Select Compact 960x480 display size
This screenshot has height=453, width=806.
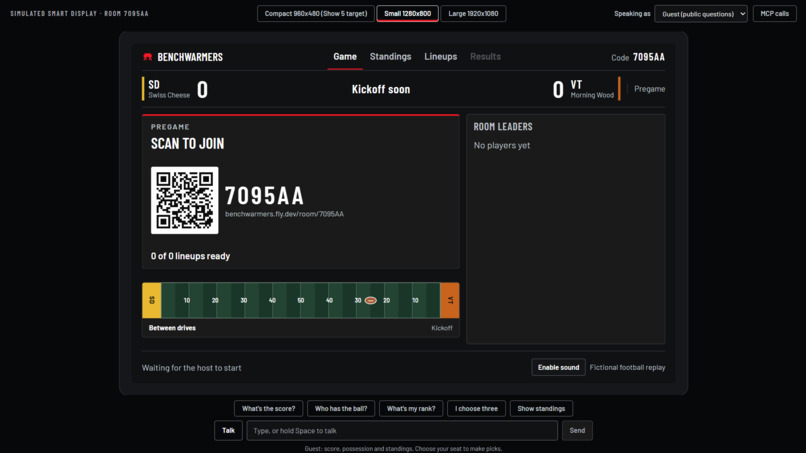coord(316,13)
